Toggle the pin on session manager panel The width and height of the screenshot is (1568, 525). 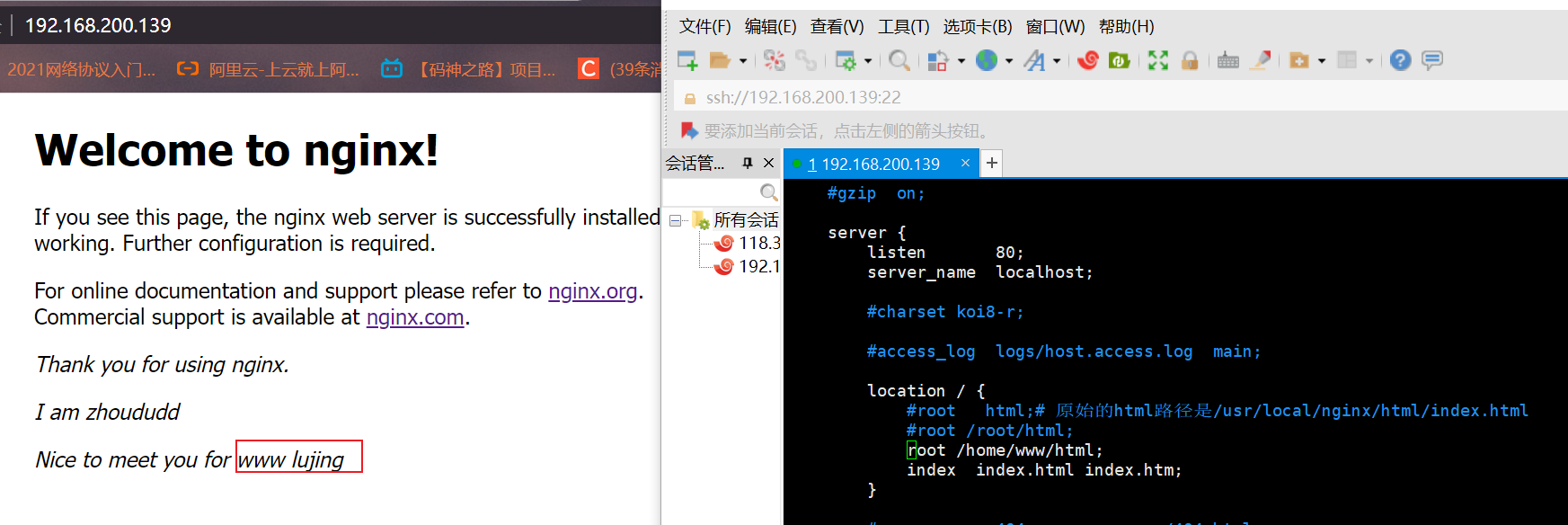(x=747, y=163)
